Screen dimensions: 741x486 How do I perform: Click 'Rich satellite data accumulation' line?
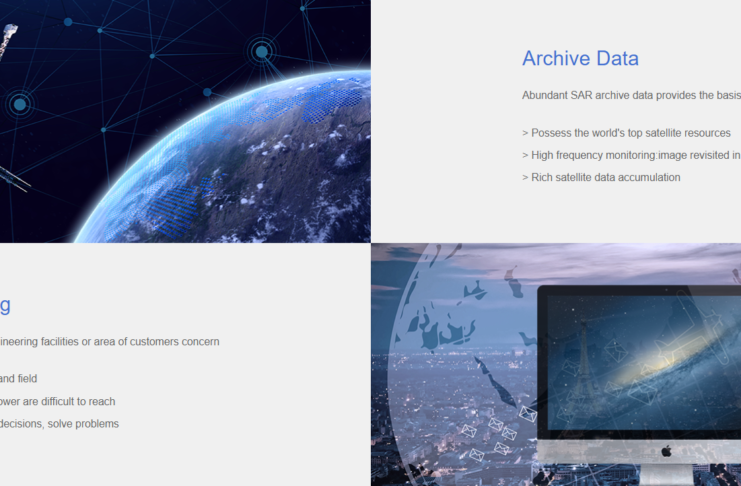pyautogui.click(x=601, y=177)
